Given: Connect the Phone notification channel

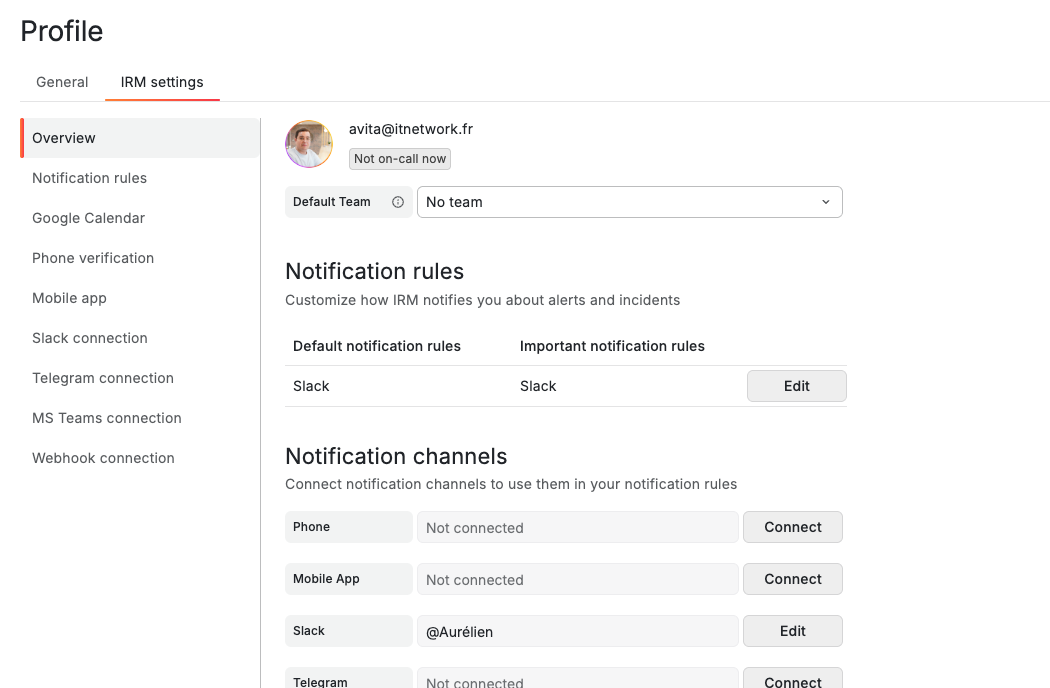Looking at the screenshot, I should pyautogui.click(x=792, y=526).
